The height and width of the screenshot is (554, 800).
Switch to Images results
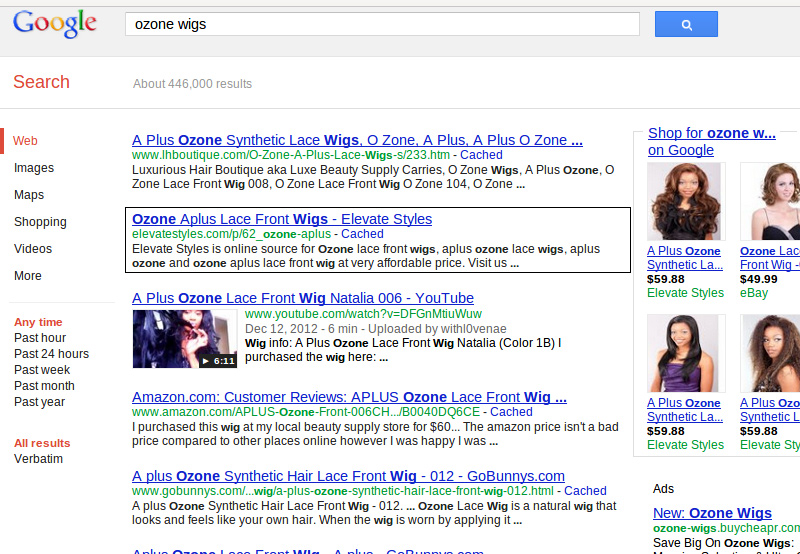point(34,168)
